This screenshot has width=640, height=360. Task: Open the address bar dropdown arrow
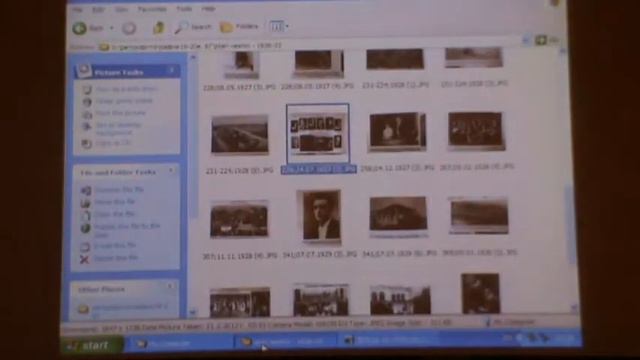526,40
